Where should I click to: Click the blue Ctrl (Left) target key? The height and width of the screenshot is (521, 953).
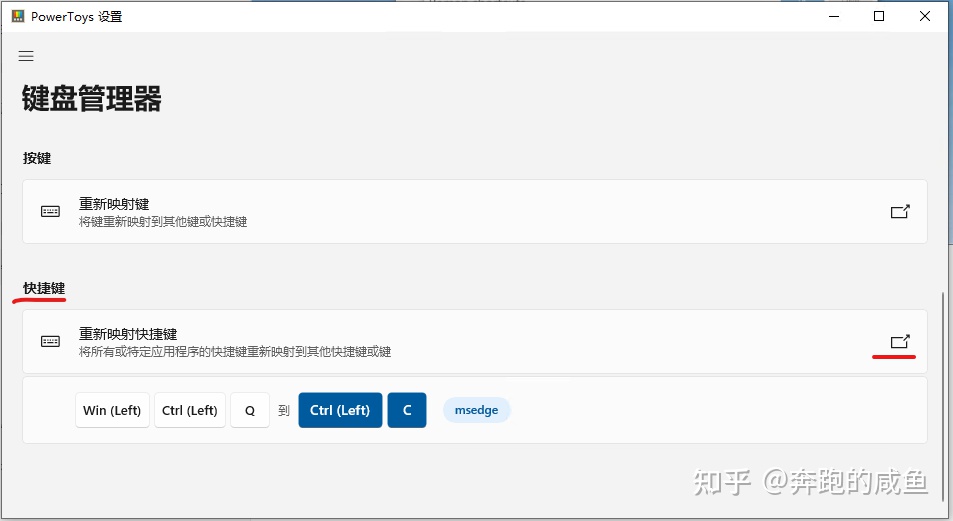[340, 410]
